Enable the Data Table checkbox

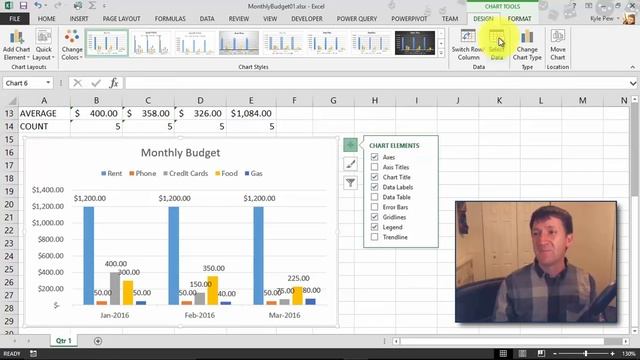[x=374, y=197]
